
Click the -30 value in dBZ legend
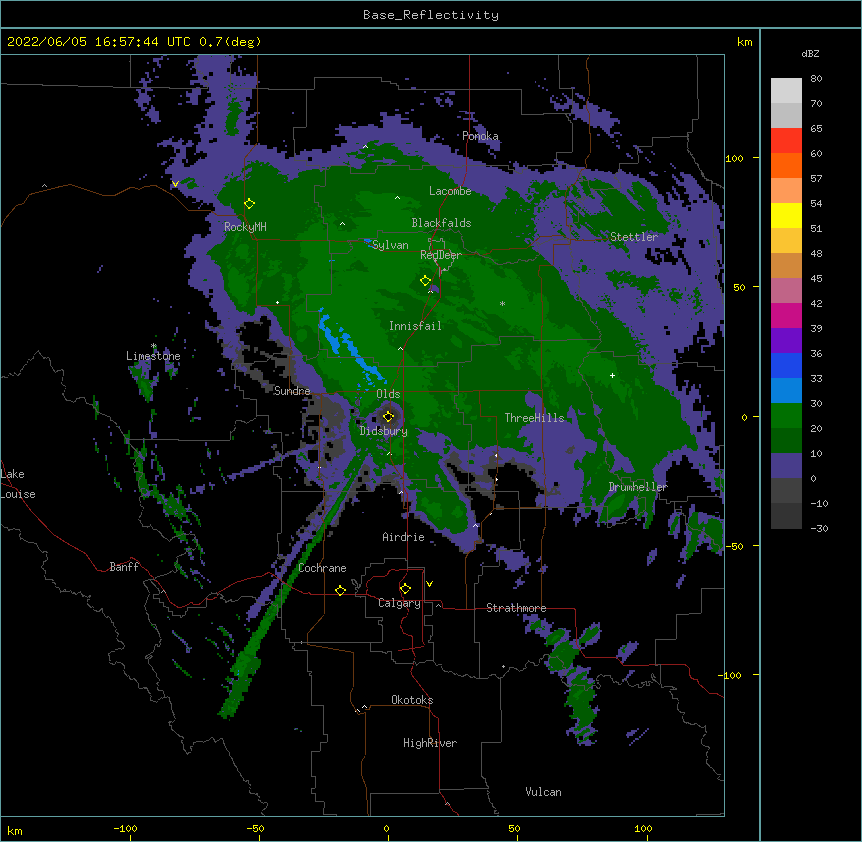(x=819, y=529)
